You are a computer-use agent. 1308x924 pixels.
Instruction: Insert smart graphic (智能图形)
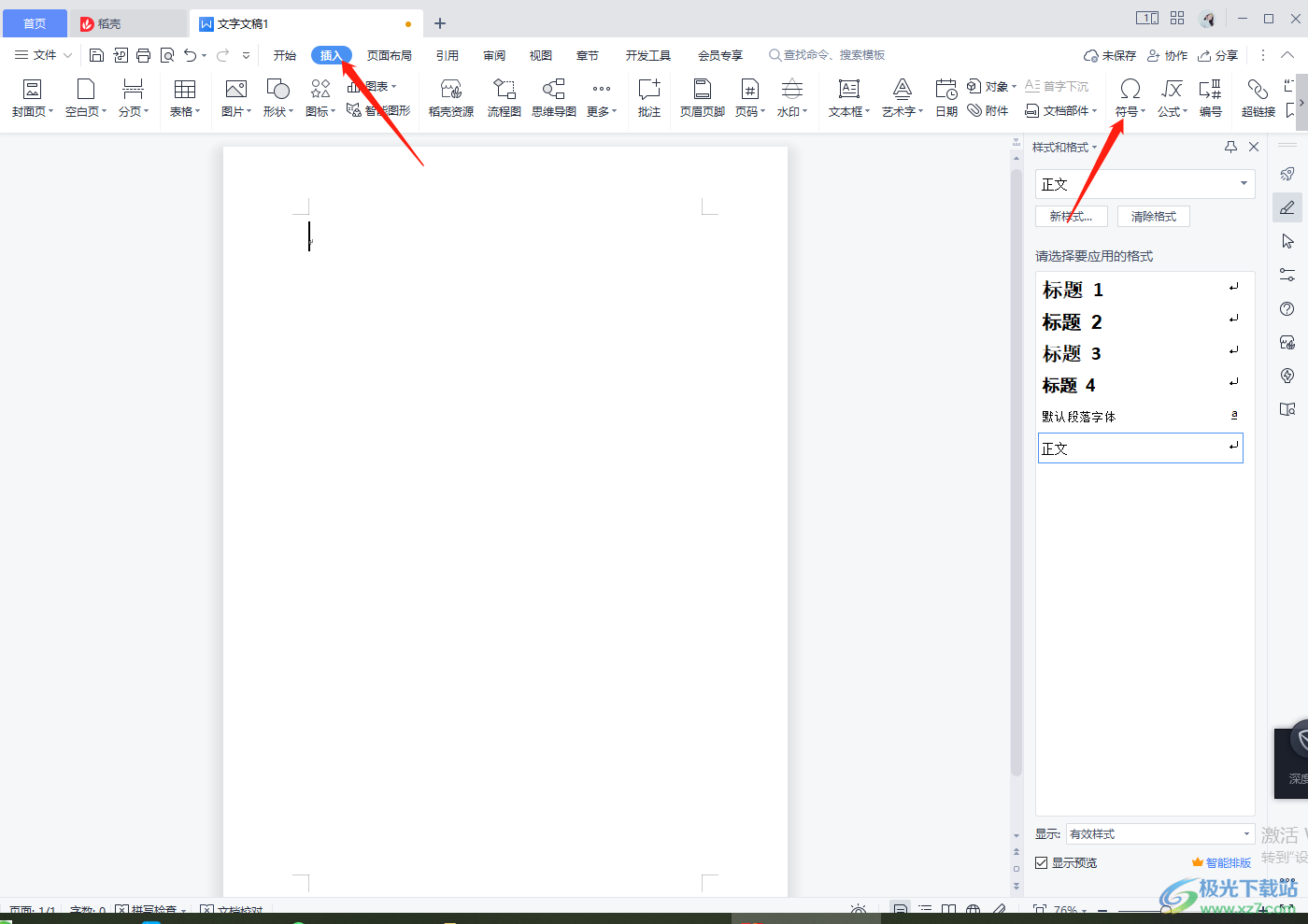378,110
